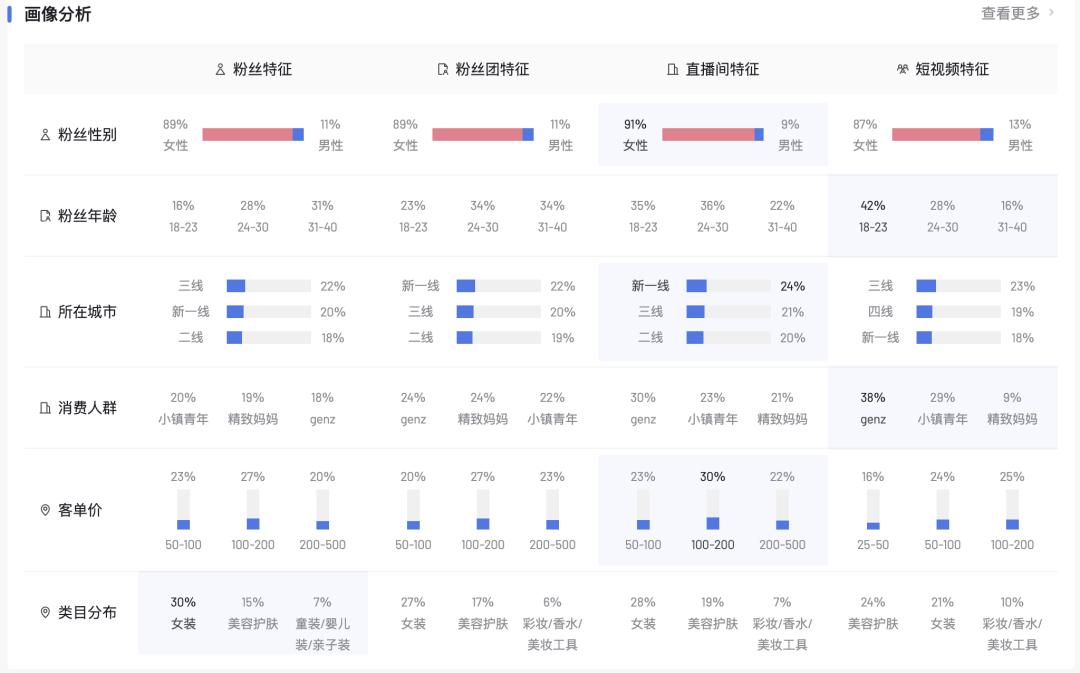
Task: Expand more via the 查看更多 chevron arrow
Action: coord(1051,13)
